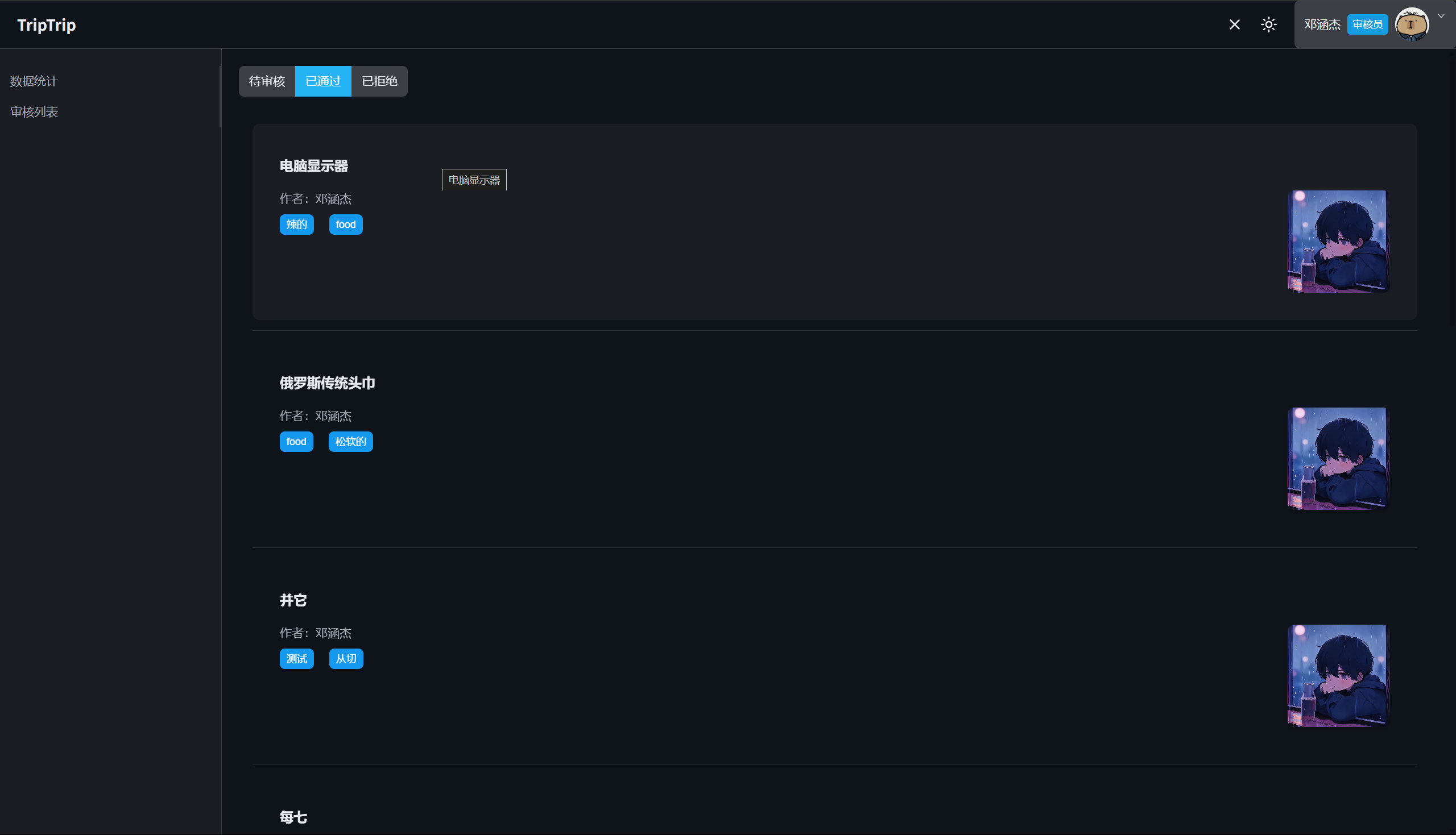Select the 已通过 tab
This screenshot has height=835, width=1456.
pos(323,81)
